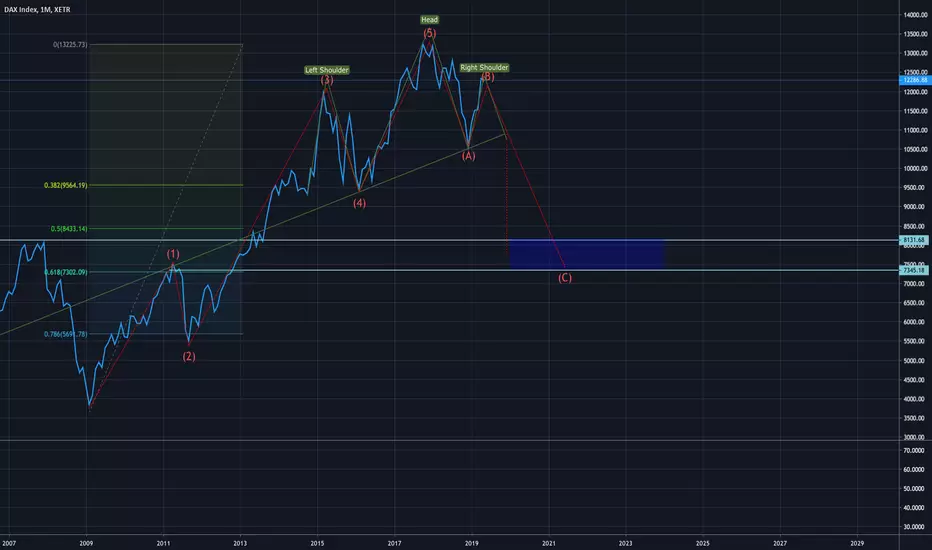Click the 2021 label on time axis

(x=549, y=543)
